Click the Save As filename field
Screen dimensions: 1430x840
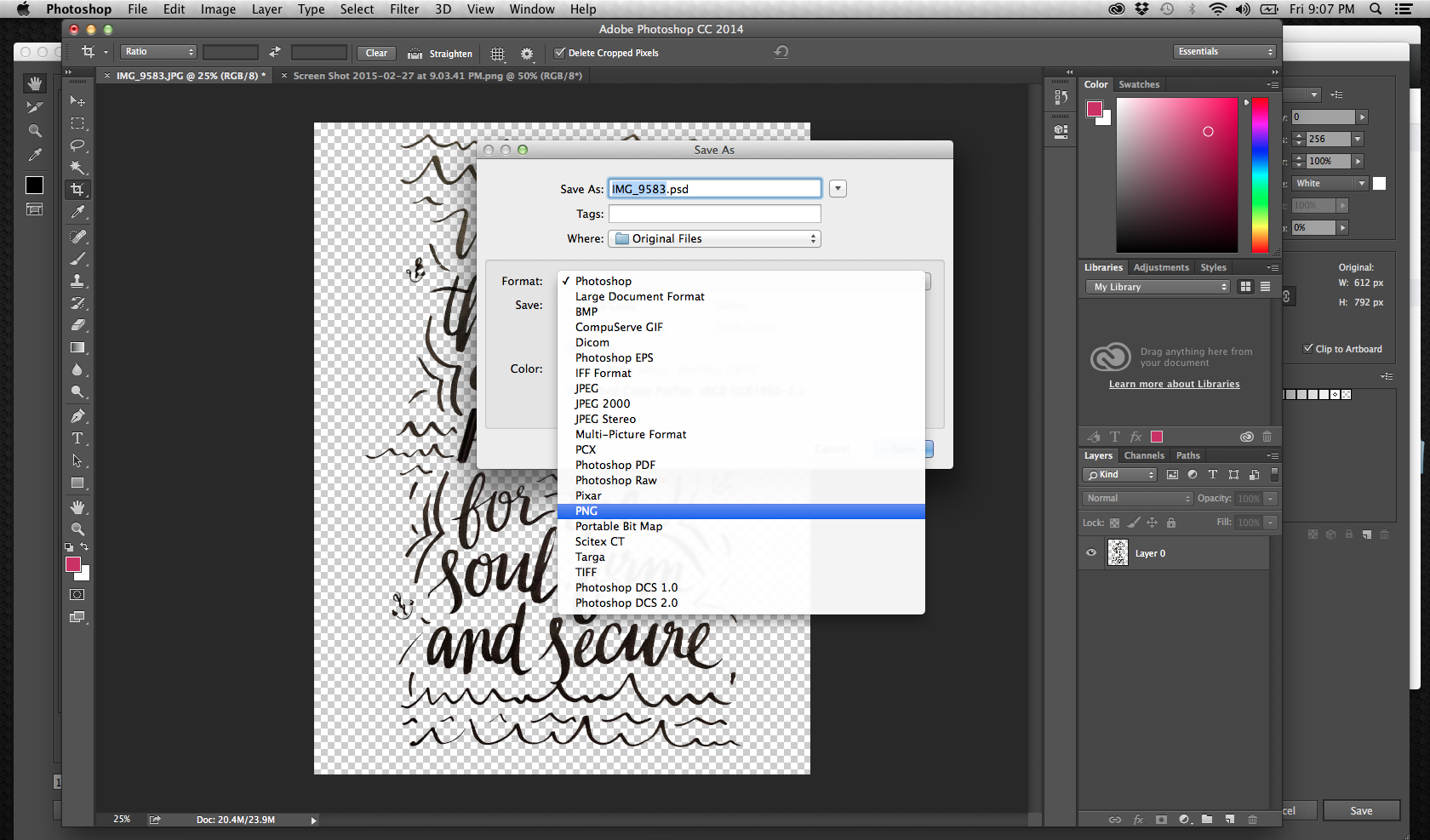click(714, 189)
